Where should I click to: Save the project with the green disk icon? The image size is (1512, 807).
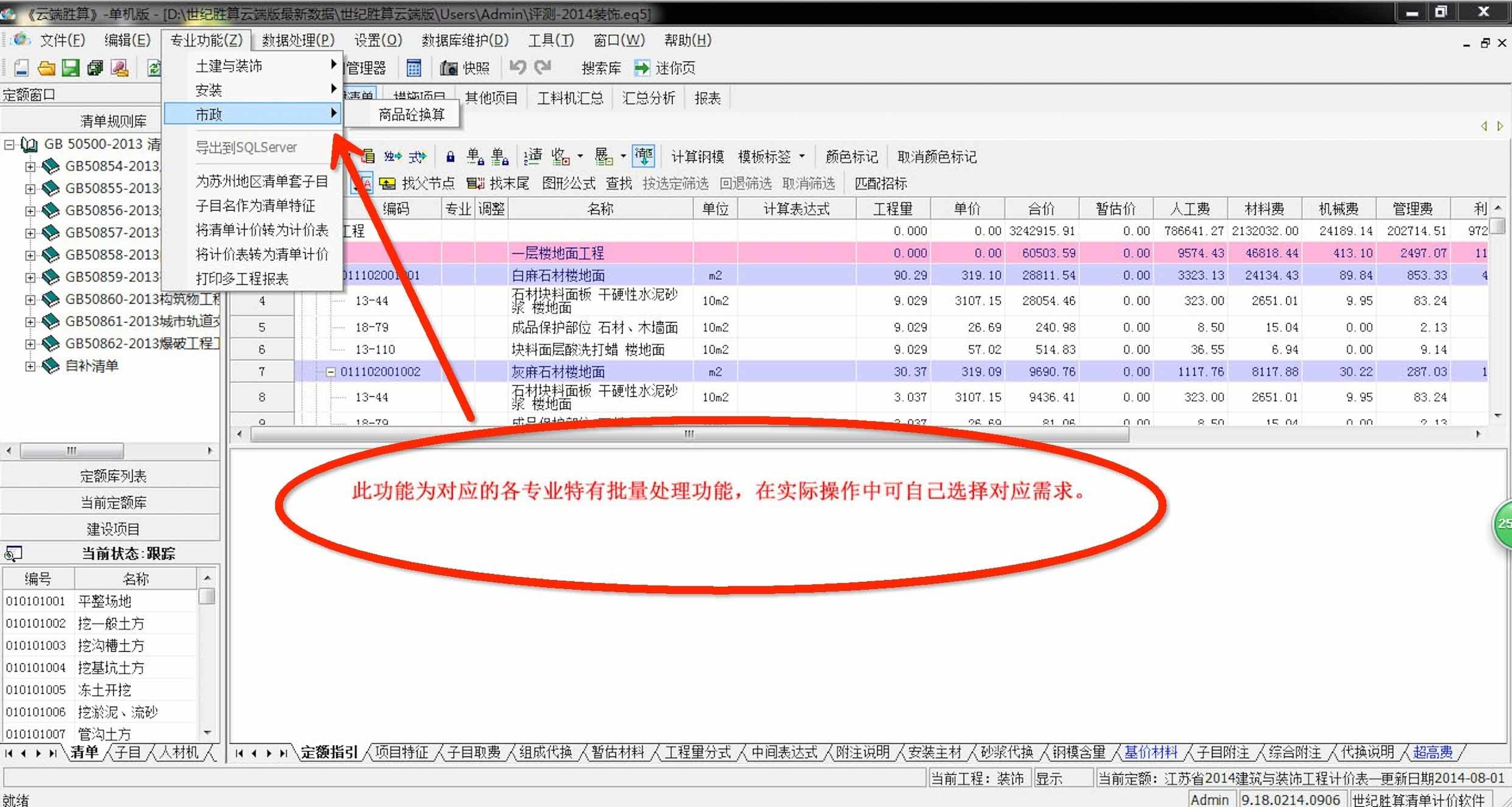point(71,68)
